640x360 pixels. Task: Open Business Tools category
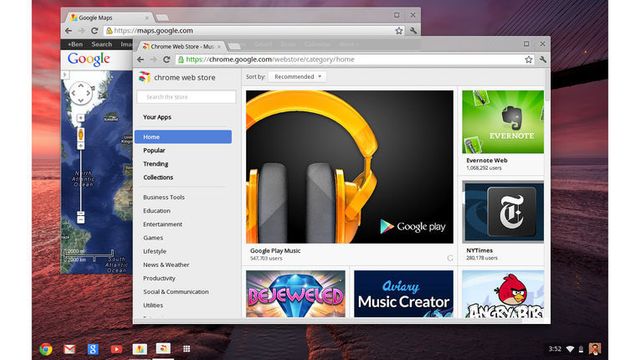tap(164, 197)
